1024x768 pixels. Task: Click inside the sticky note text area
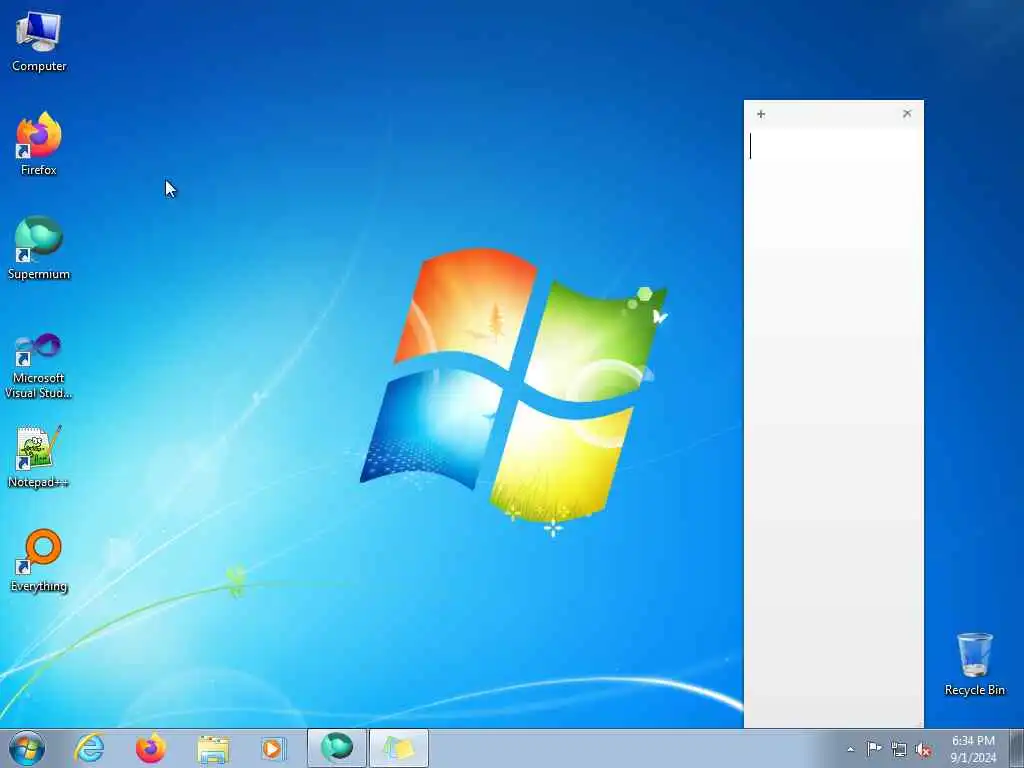(833, 427)
